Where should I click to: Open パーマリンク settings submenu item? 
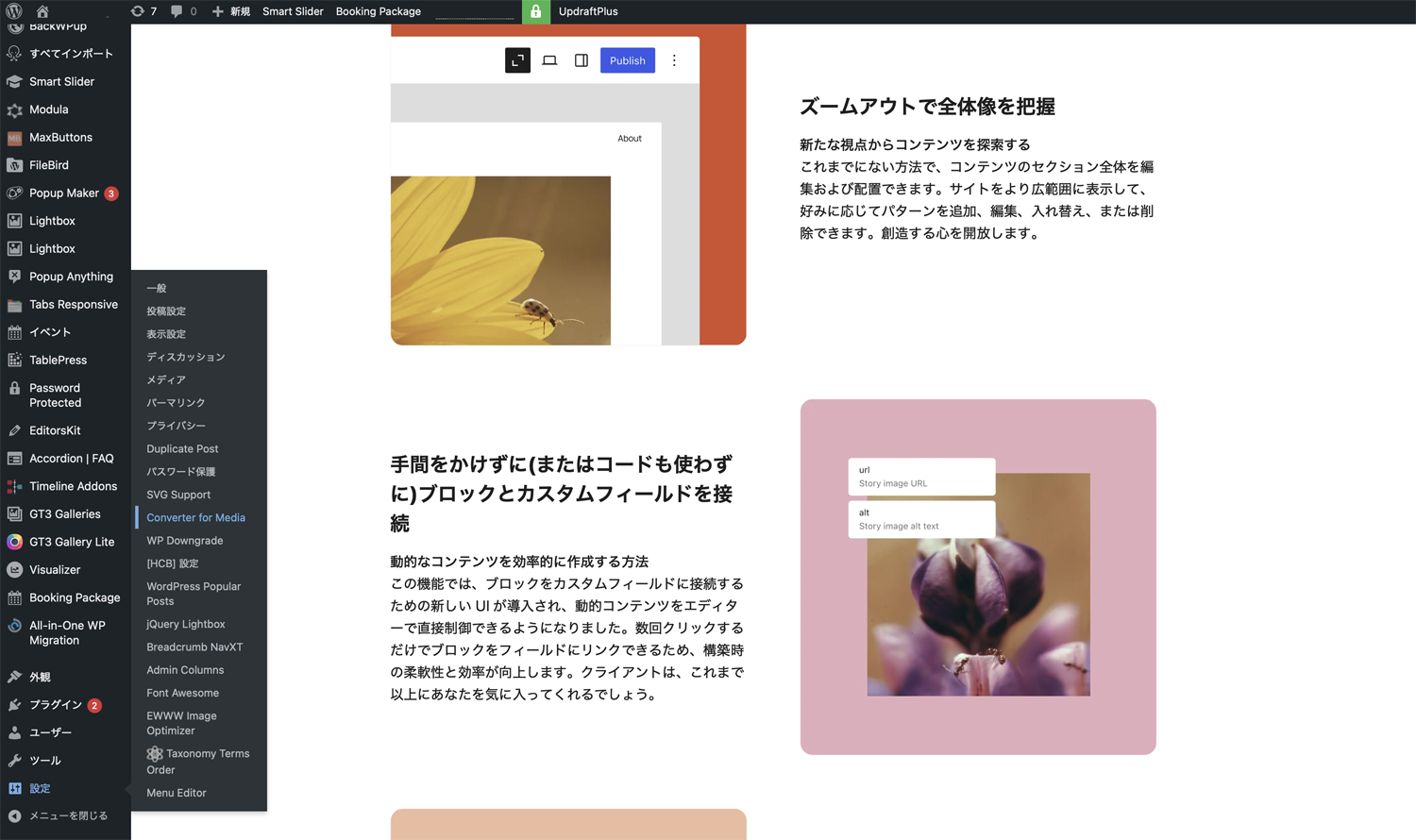click(x=176, y=403)
